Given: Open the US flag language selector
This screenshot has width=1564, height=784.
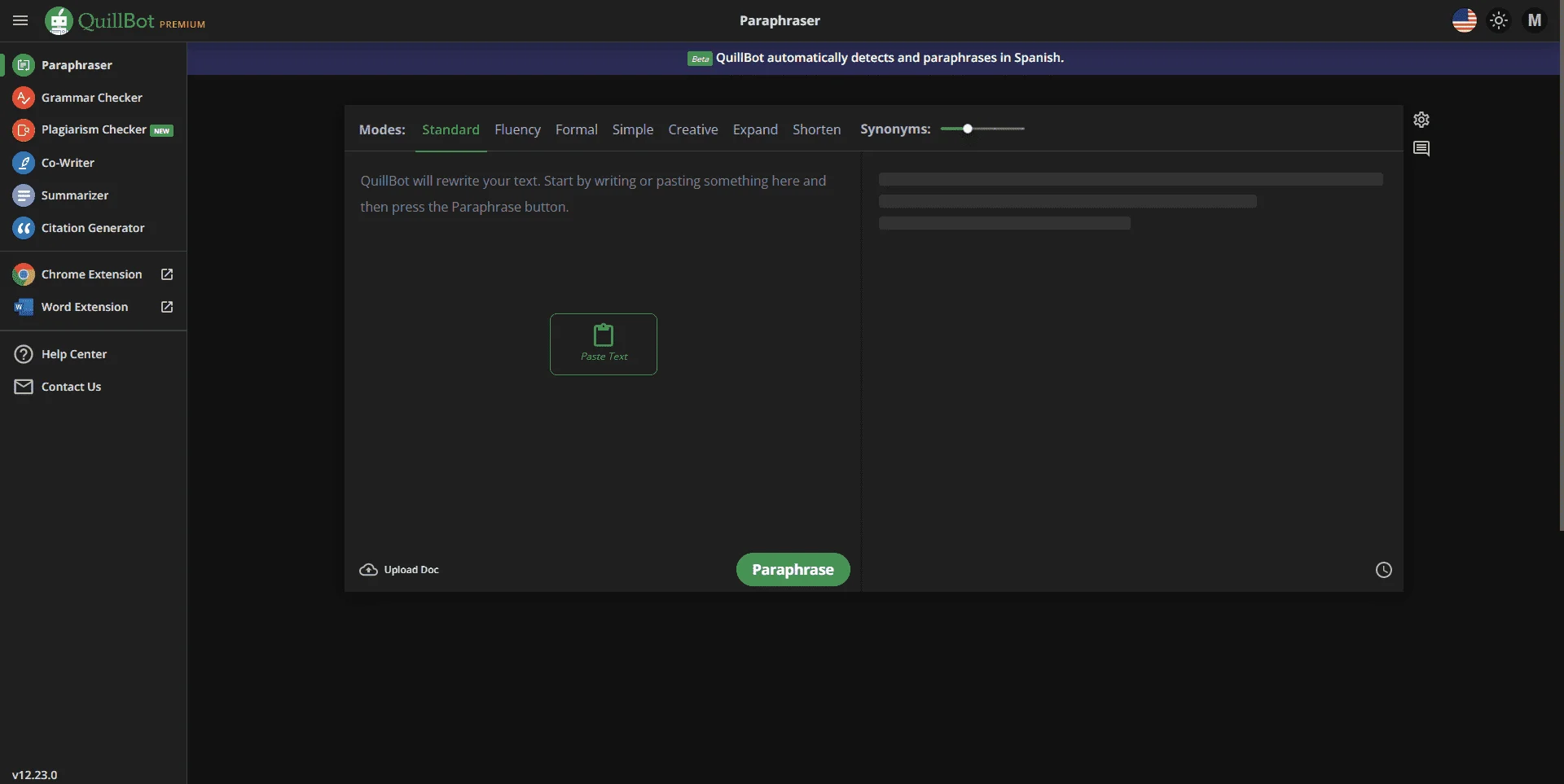Looking at the screenshot, I should (x=1464, y=20).
